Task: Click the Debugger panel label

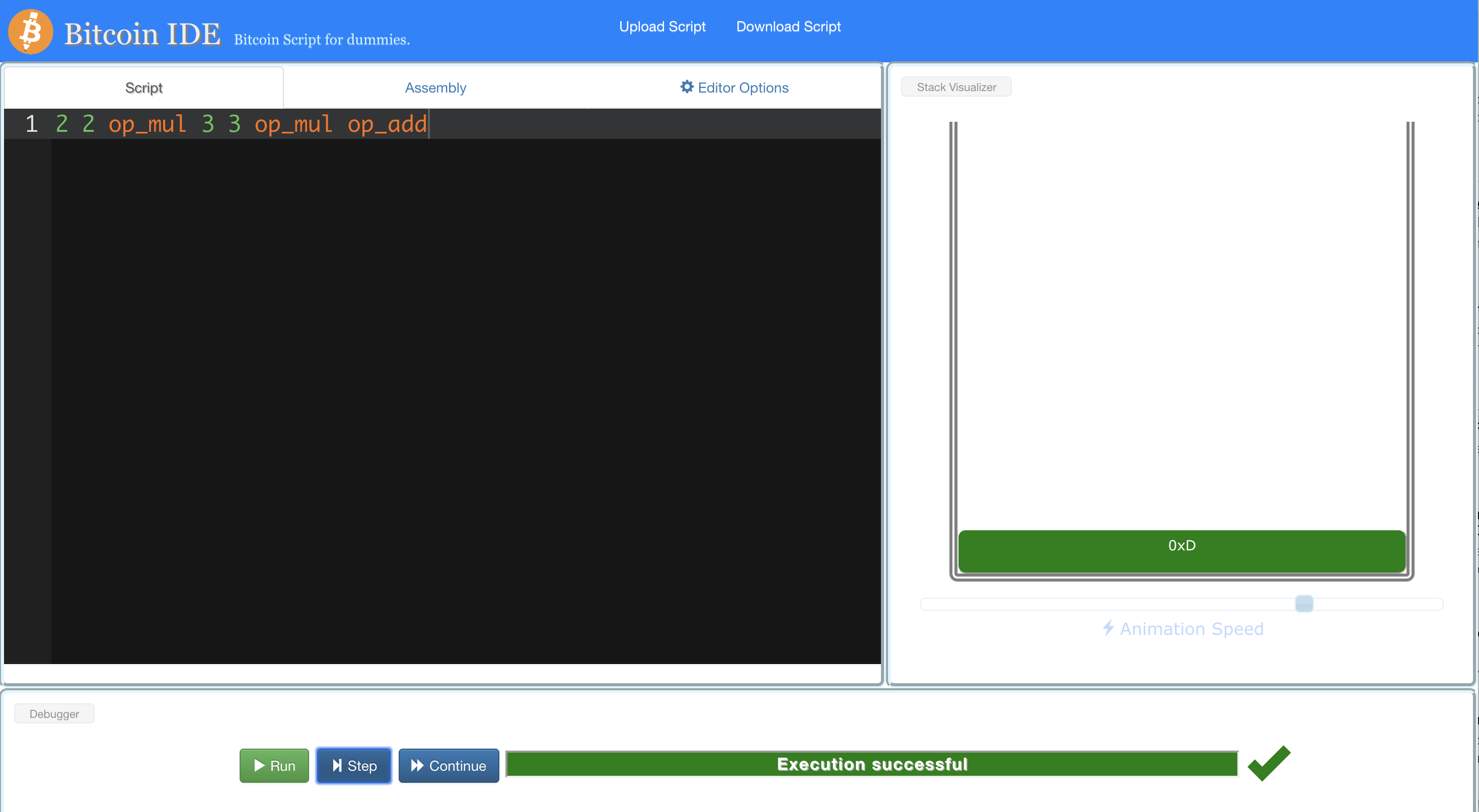Action: coord(54,714)
